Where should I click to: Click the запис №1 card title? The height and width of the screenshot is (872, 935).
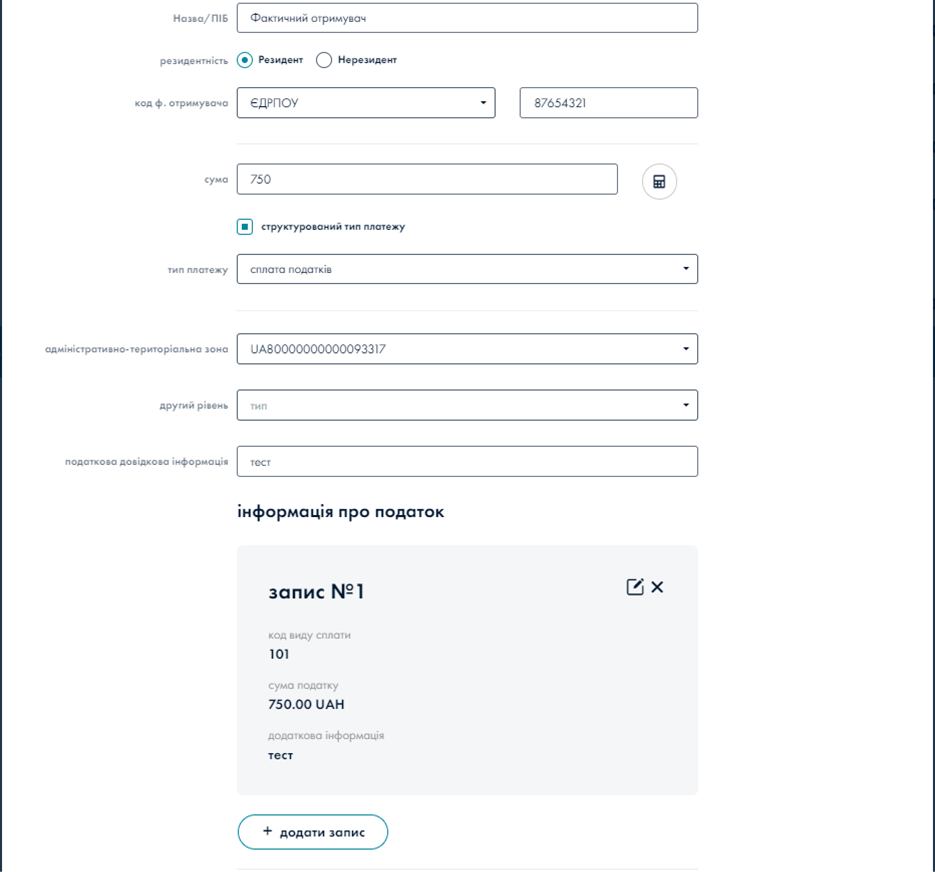click(316, 592)
